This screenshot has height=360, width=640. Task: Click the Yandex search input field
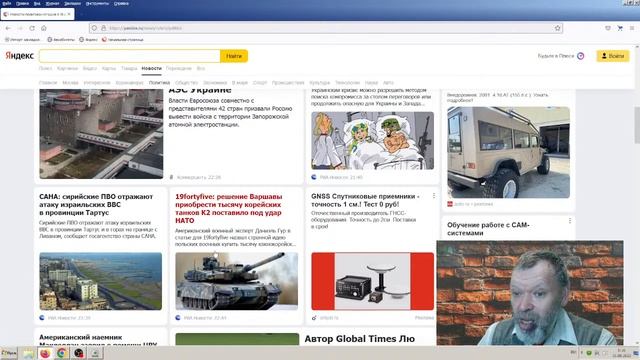[130, 56]
